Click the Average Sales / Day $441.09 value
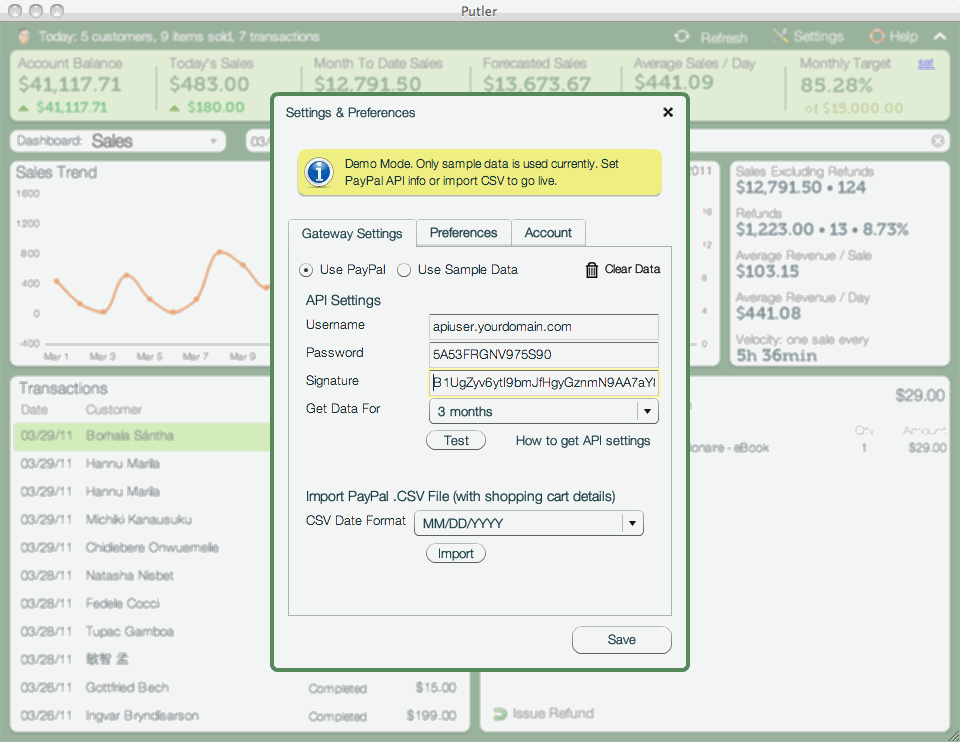Screen dimensions: 960x742 (x=673, y=82)
